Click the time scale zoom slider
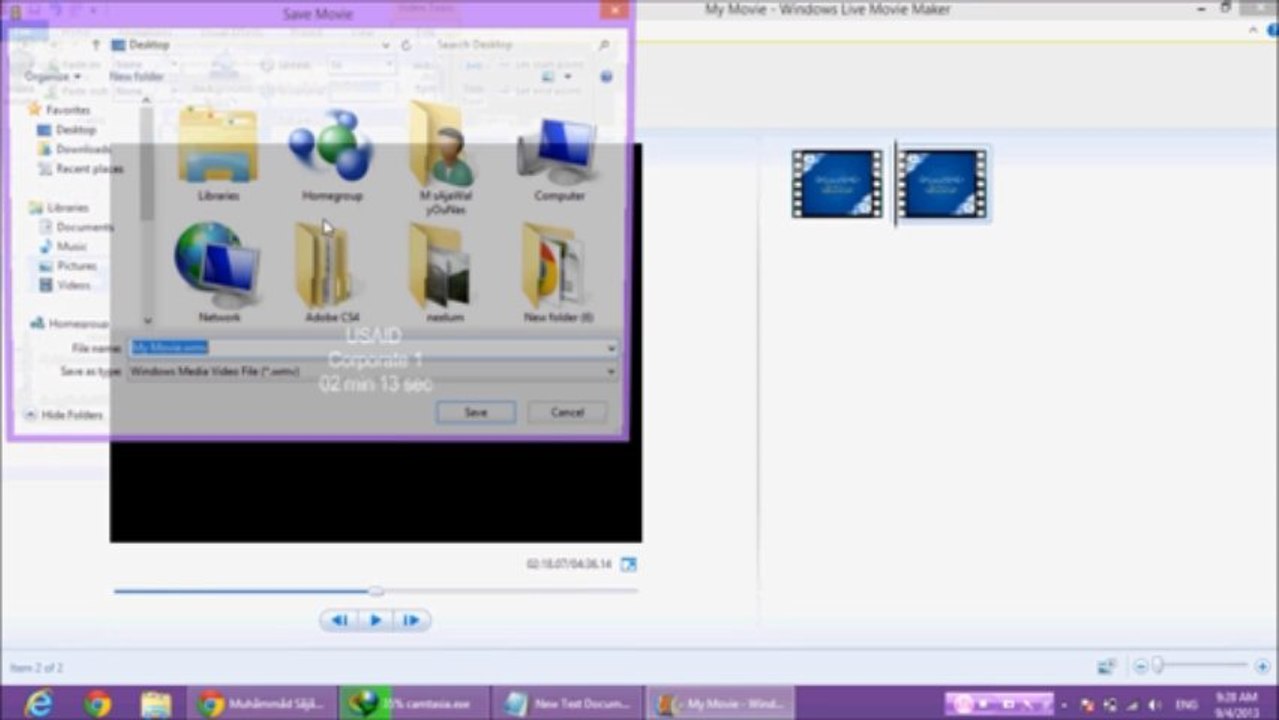The width and height of the screenshot is (1279, 720). [x=1158, y=665]
